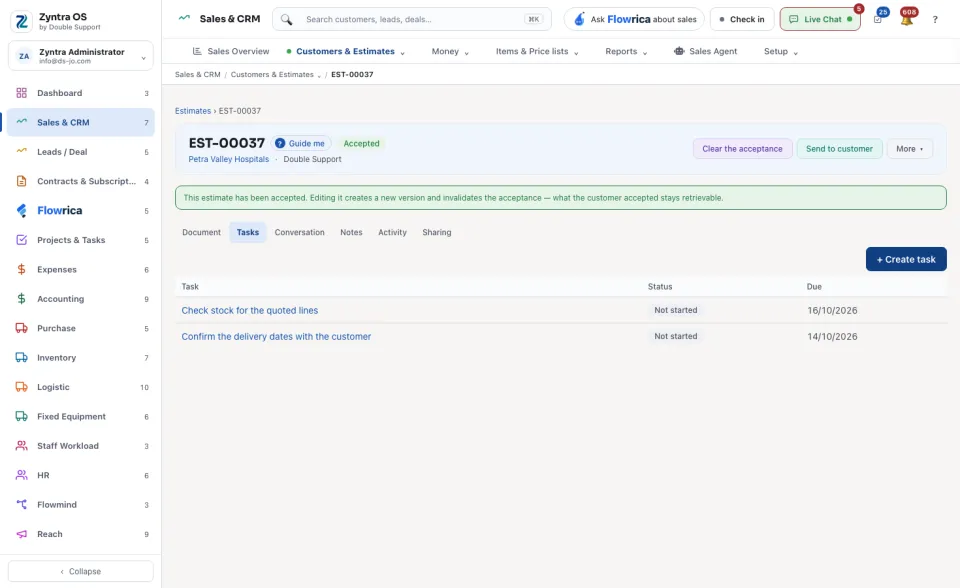Viewport: 960px width, 588px height.
Task: Click the search magnifier icon
Action: pos(287,20)
